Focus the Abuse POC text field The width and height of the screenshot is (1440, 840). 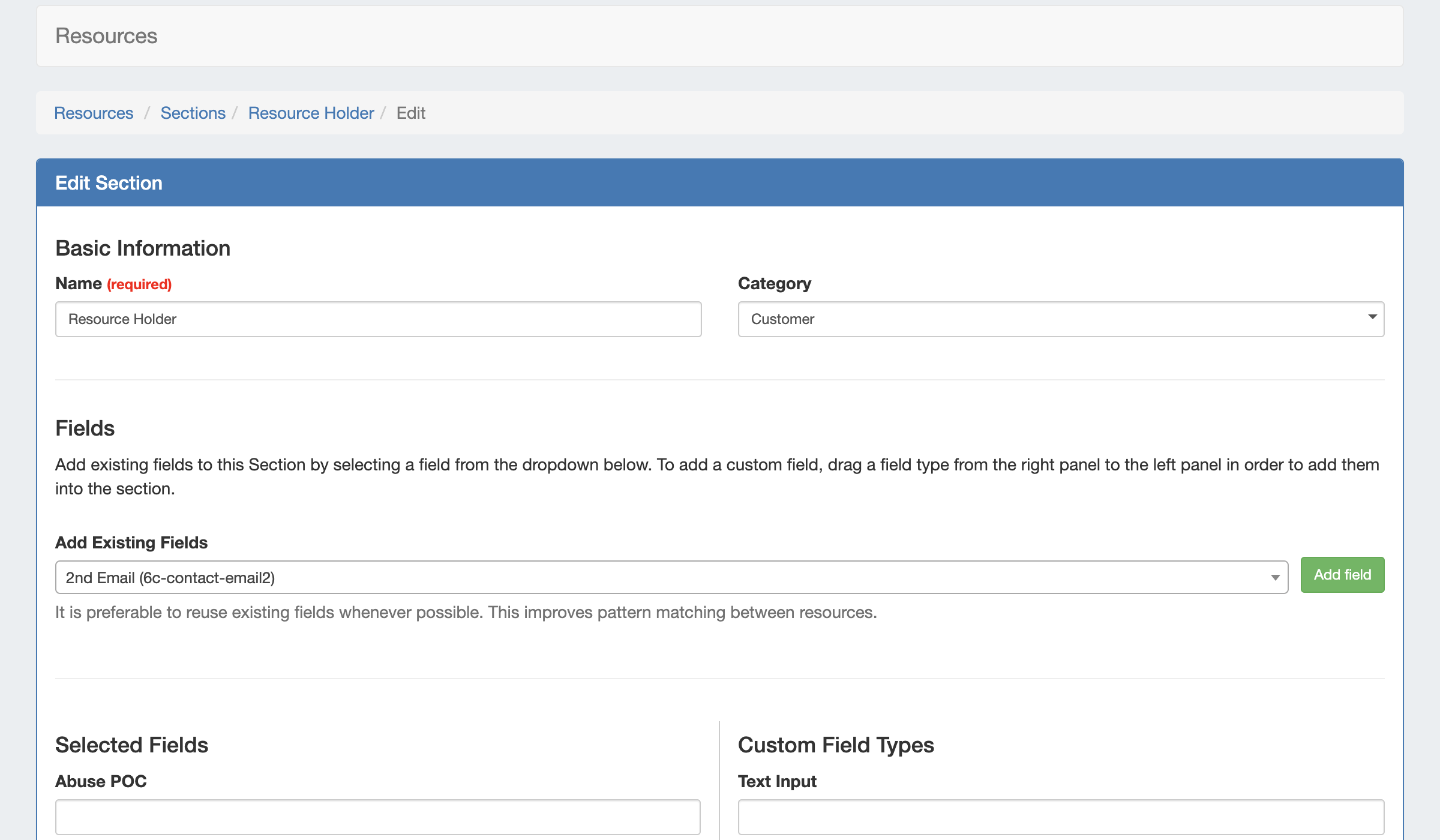(x=378, y=817)
